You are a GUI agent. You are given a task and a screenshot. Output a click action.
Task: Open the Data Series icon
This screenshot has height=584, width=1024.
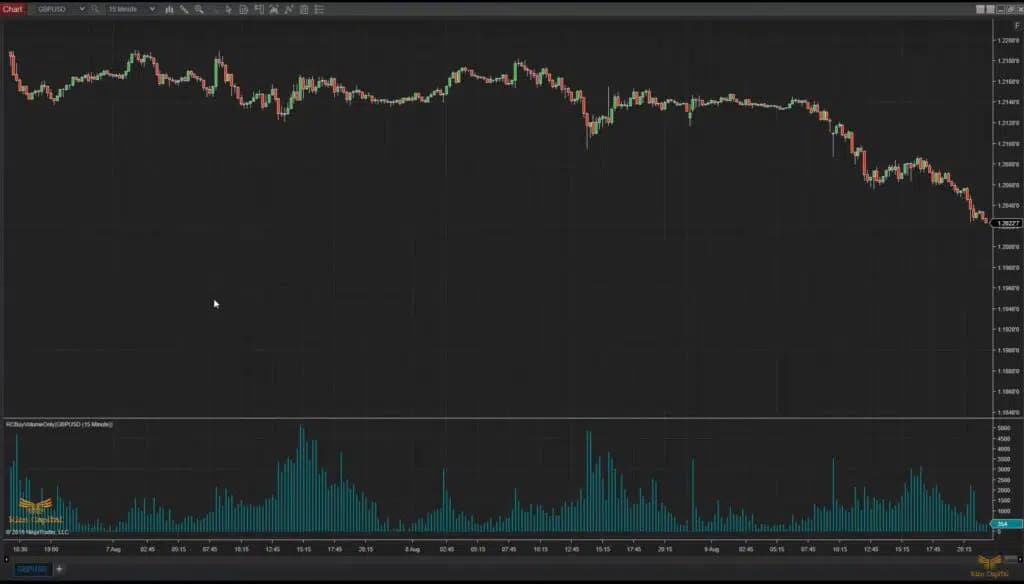[x=244, y=9]
